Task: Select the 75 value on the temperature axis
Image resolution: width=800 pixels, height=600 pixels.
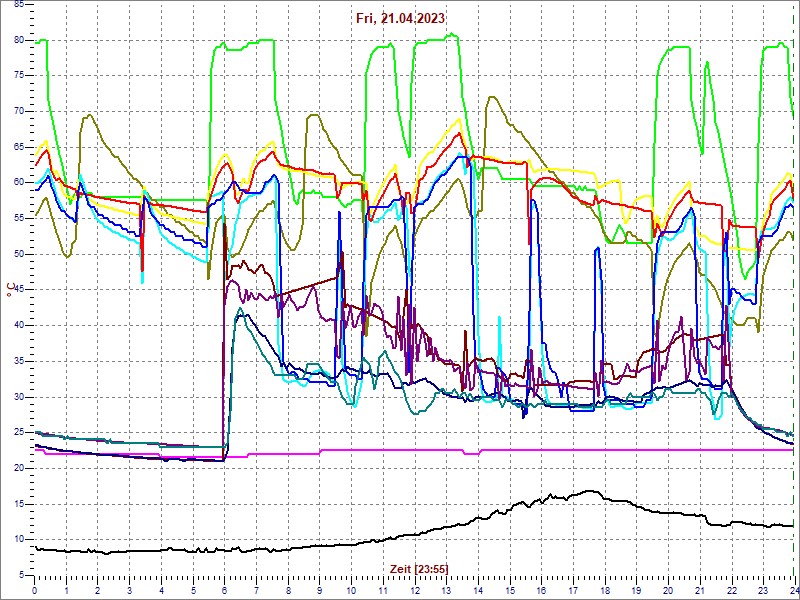Action: pyautogui.click(x=18, y=76)
